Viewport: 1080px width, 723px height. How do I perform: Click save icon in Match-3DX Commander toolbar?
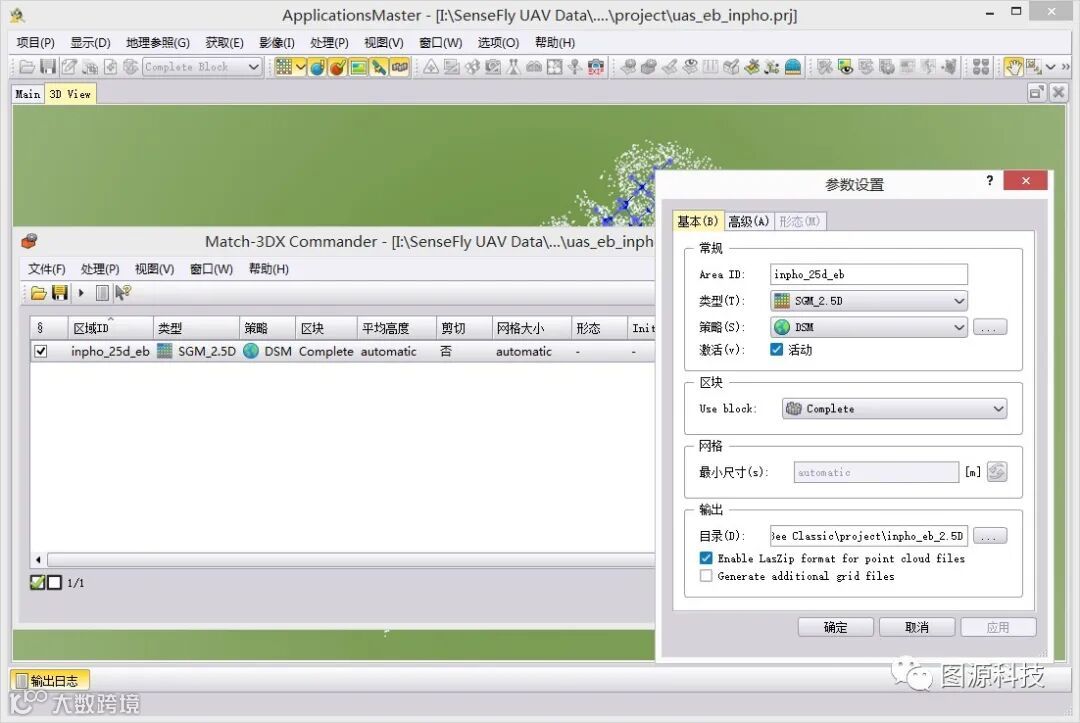[60, 293]
